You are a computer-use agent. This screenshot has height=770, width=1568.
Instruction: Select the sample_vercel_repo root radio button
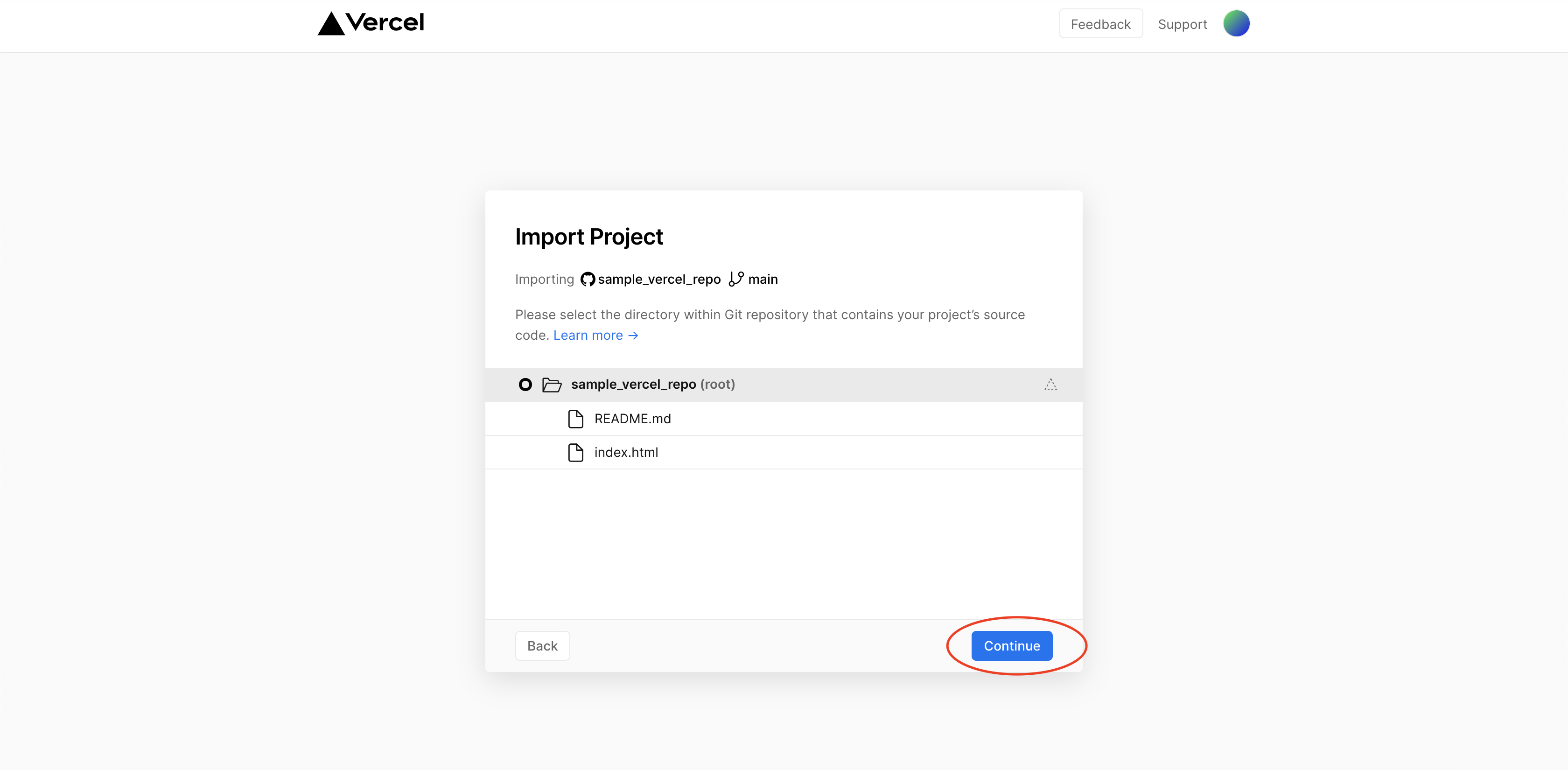pos(525,385)
